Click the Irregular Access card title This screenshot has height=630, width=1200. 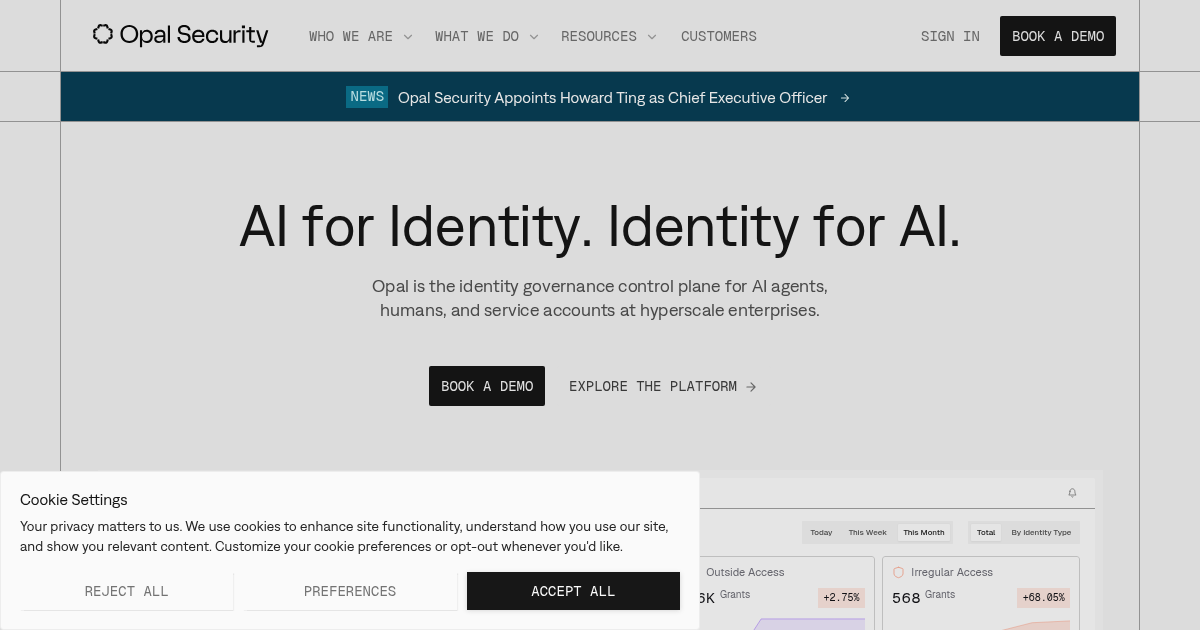pos(952,572)
